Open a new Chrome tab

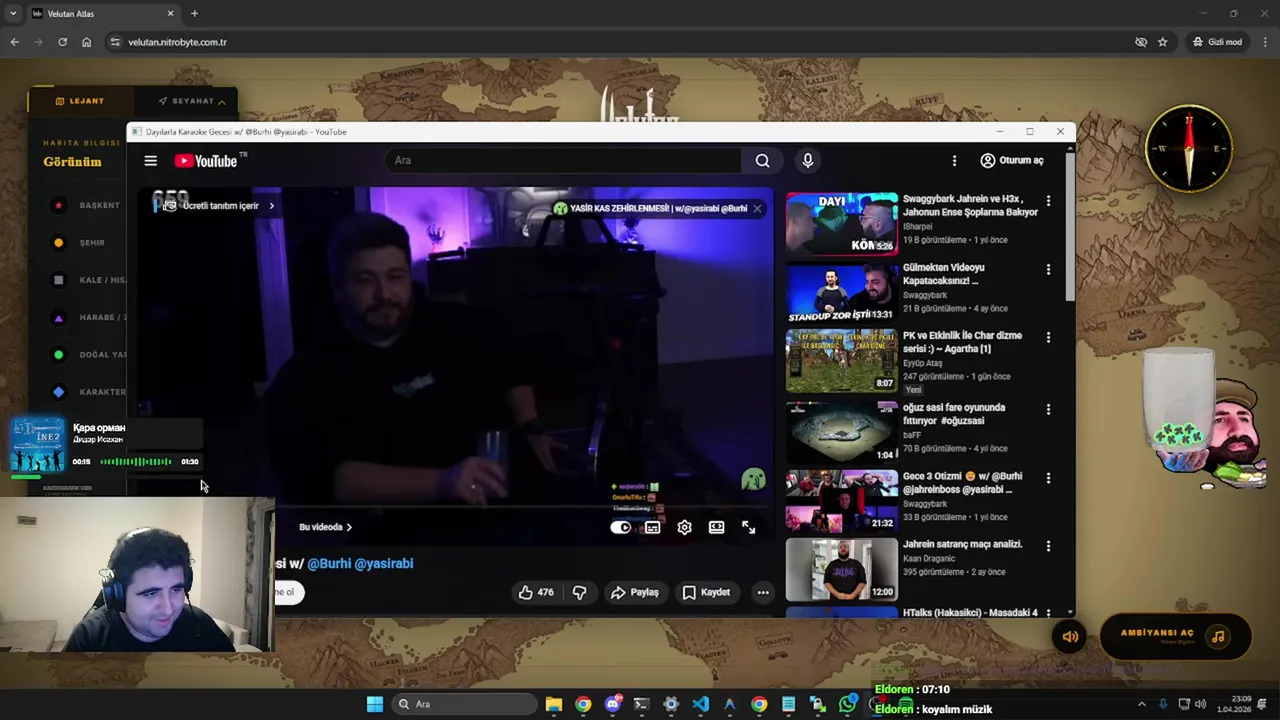tap(194, 13)
